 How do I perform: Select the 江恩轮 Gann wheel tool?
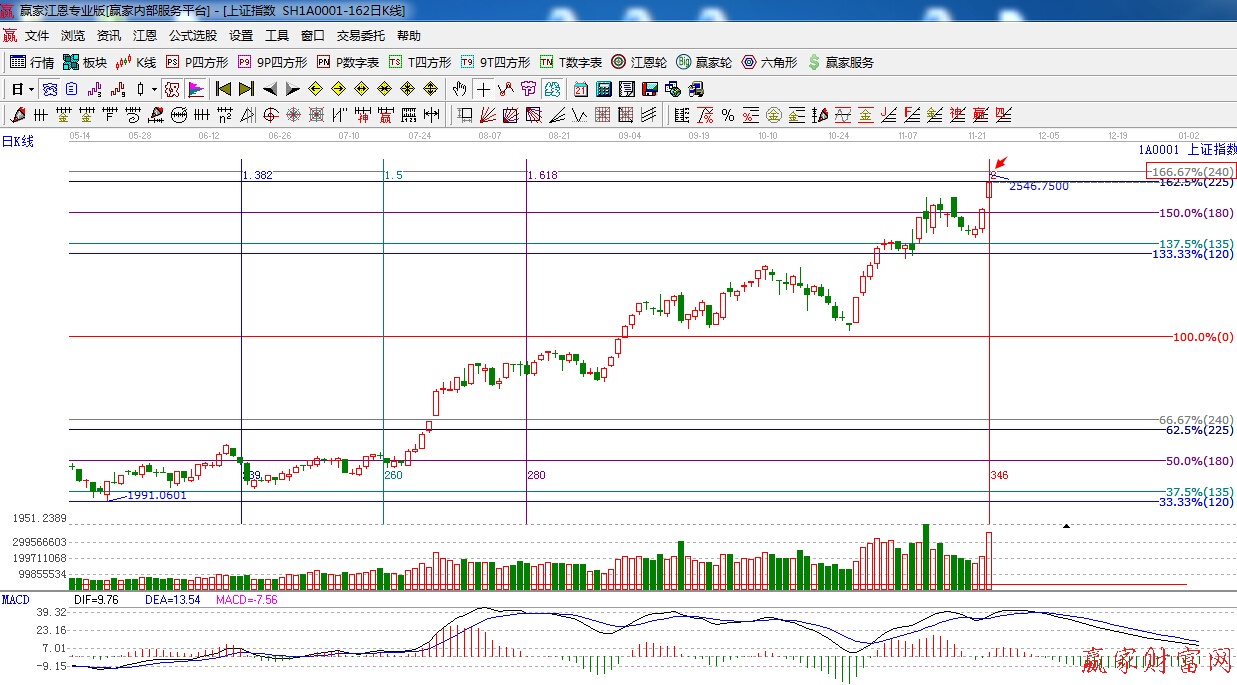639,62
